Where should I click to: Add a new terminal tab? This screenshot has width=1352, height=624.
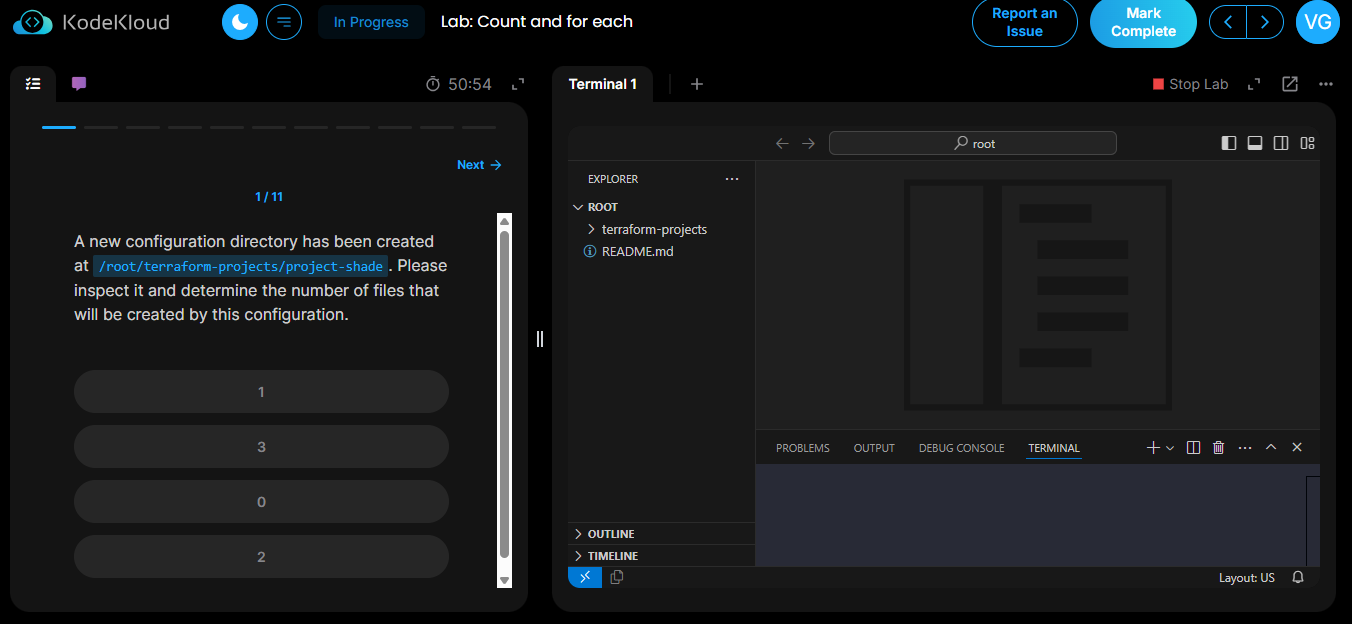[x=697, y=84]
